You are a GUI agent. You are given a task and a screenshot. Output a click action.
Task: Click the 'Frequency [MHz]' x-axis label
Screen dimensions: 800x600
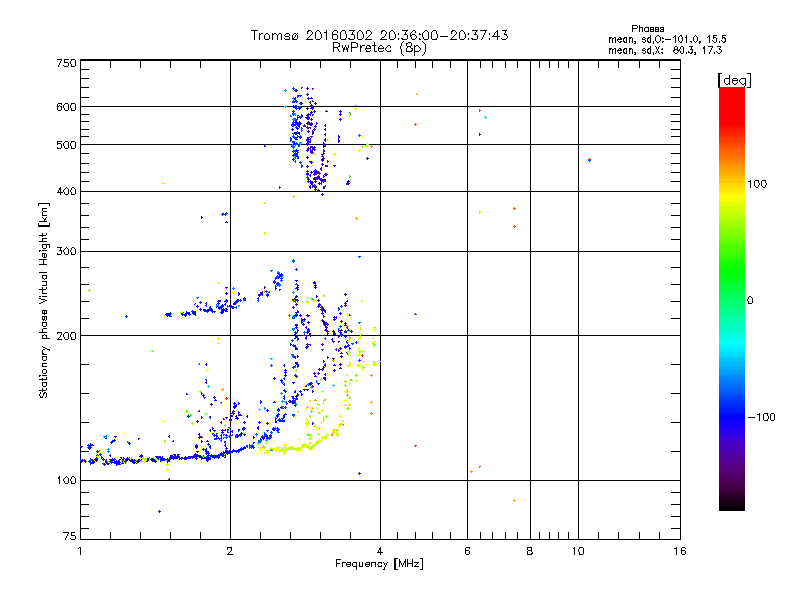pos(379,564)
